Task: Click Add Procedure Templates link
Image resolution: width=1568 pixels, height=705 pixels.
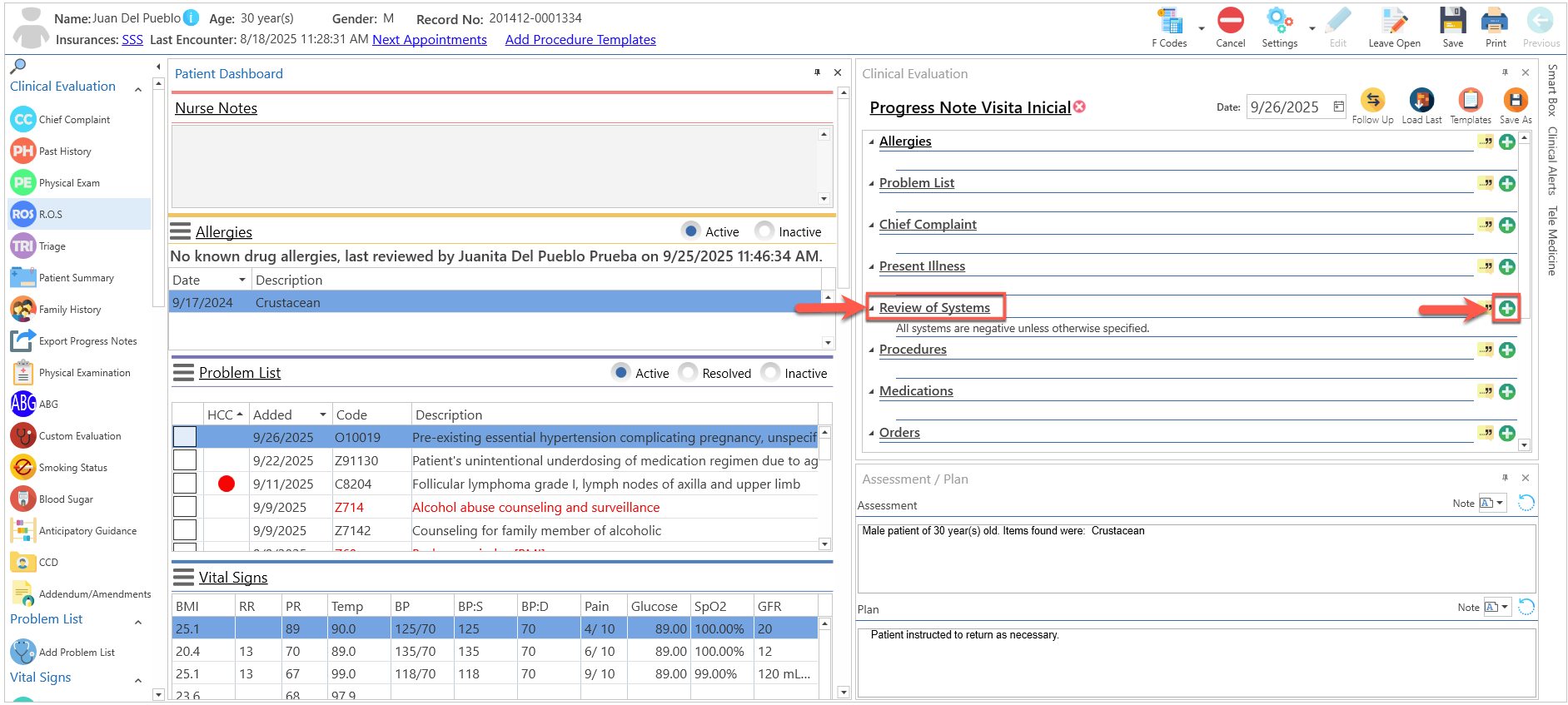Action: click(x=580, y=39)
